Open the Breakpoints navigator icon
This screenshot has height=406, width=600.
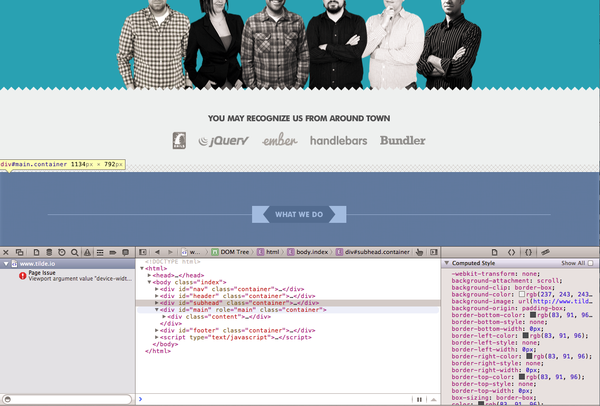113,252
